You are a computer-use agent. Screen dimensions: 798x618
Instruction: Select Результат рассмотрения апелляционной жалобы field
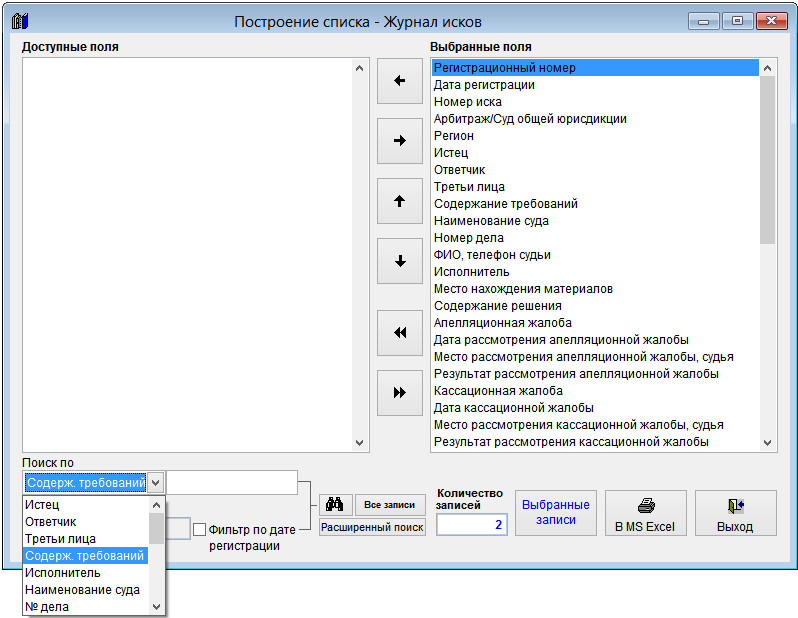click(595, 374)
